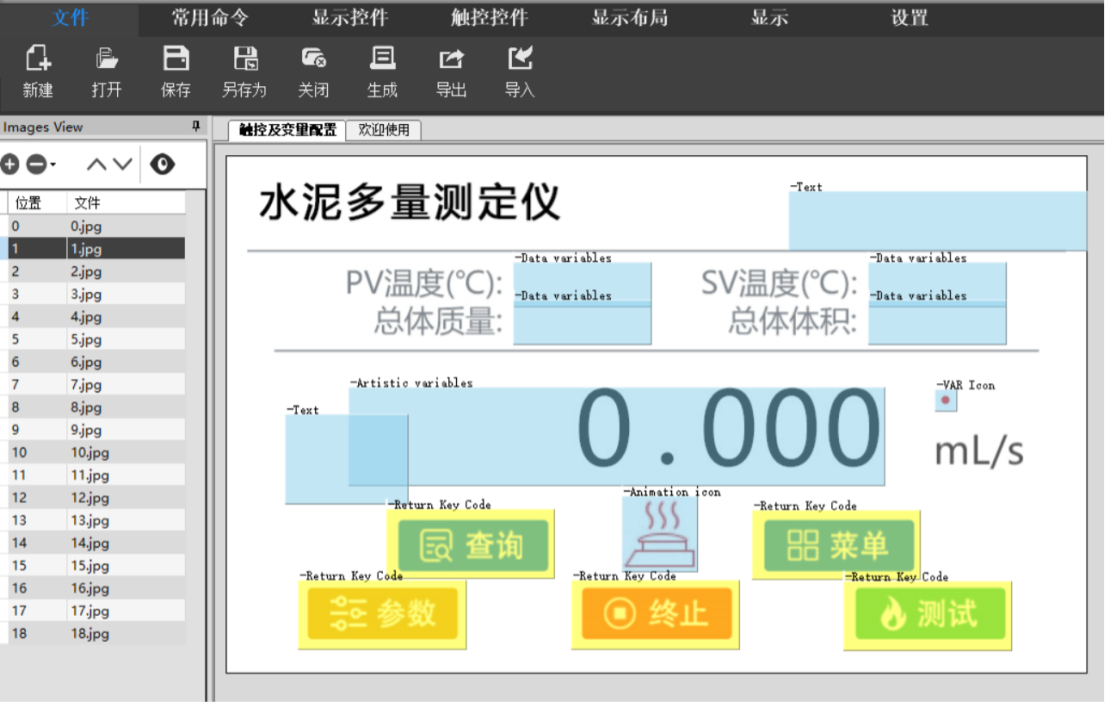
Task: Select the Text box beside title
Action: tap(939, 221)
